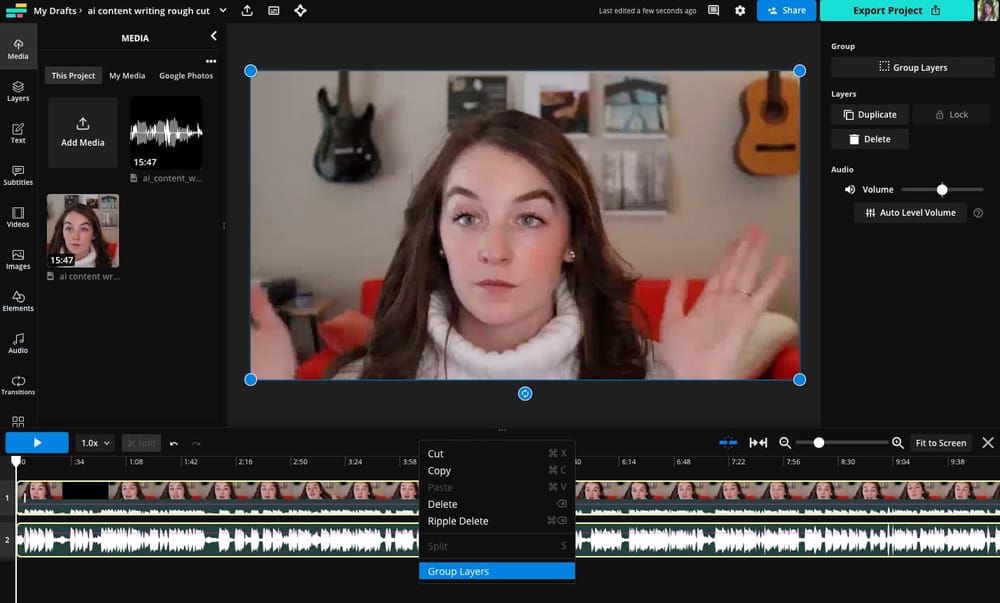
Task: Open the Subtitles panel
Action: 17,175
